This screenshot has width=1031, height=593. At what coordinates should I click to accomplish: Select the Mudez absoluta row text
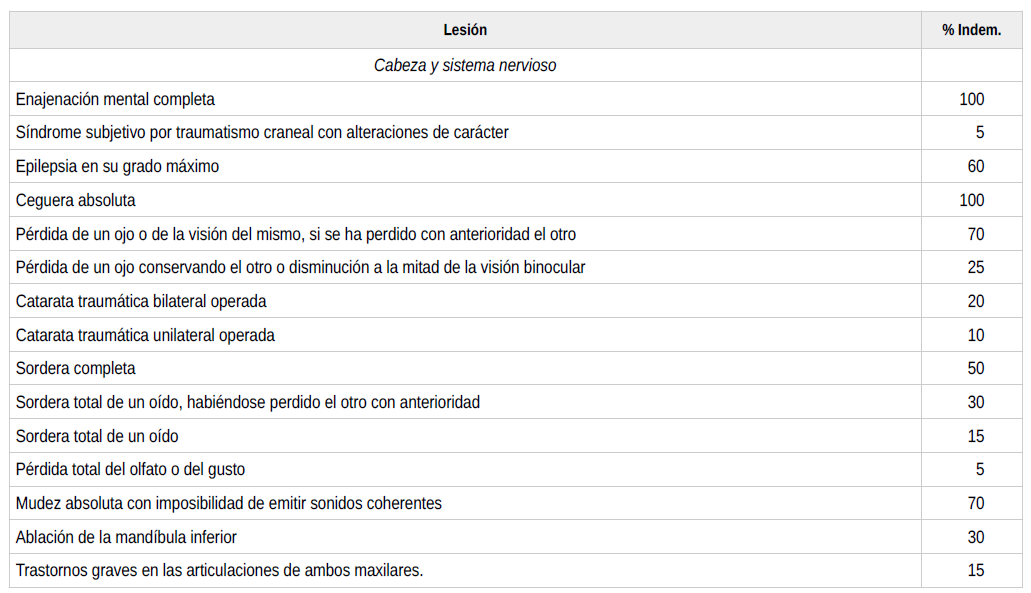[x=228, y=504]
